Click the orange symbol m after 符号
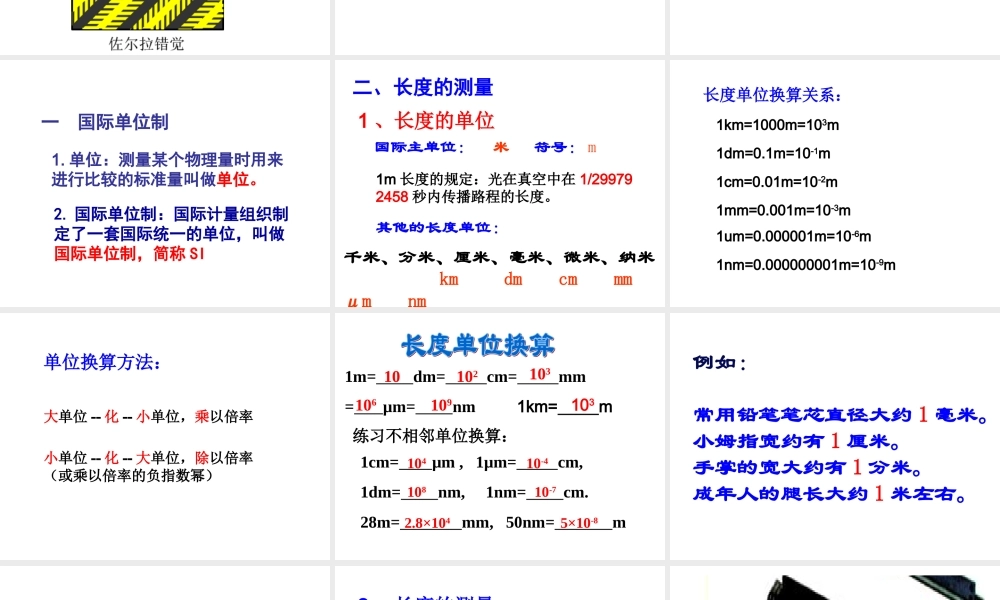1000x600 pixels. click(591, 147)
